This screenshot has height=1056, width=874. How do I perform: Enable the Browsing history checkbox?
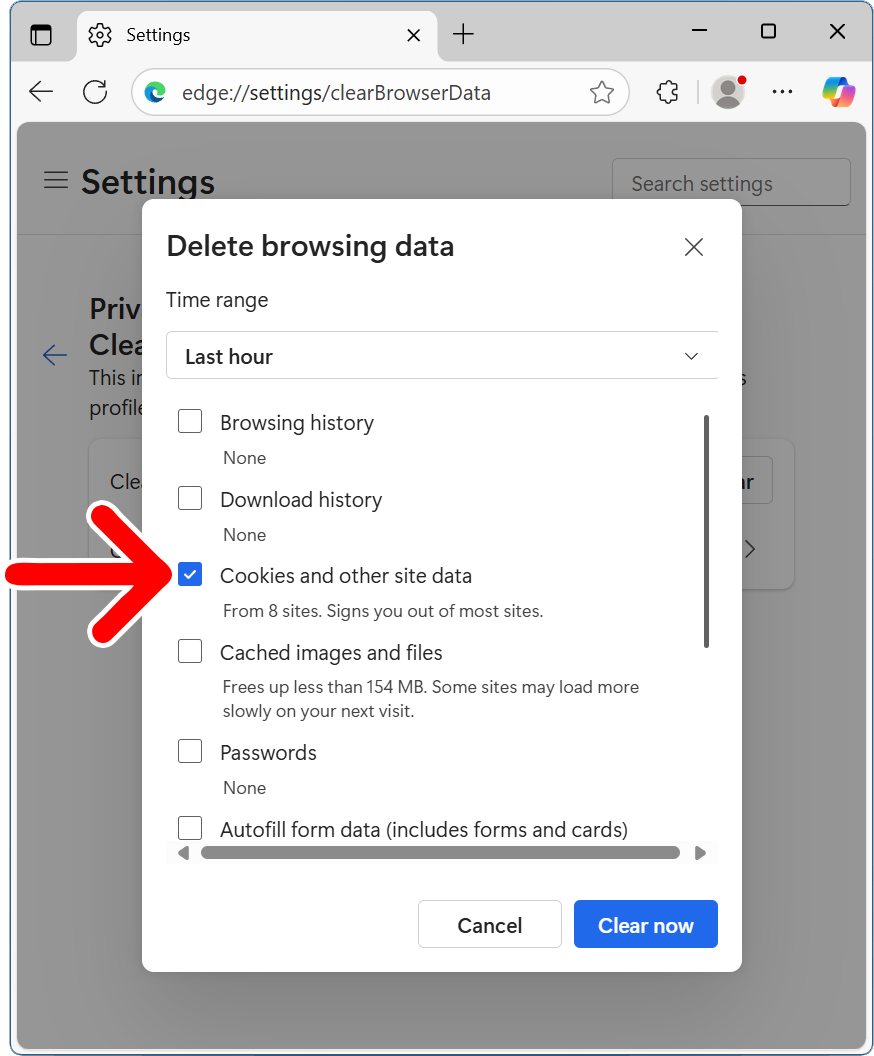pos(190,421)
